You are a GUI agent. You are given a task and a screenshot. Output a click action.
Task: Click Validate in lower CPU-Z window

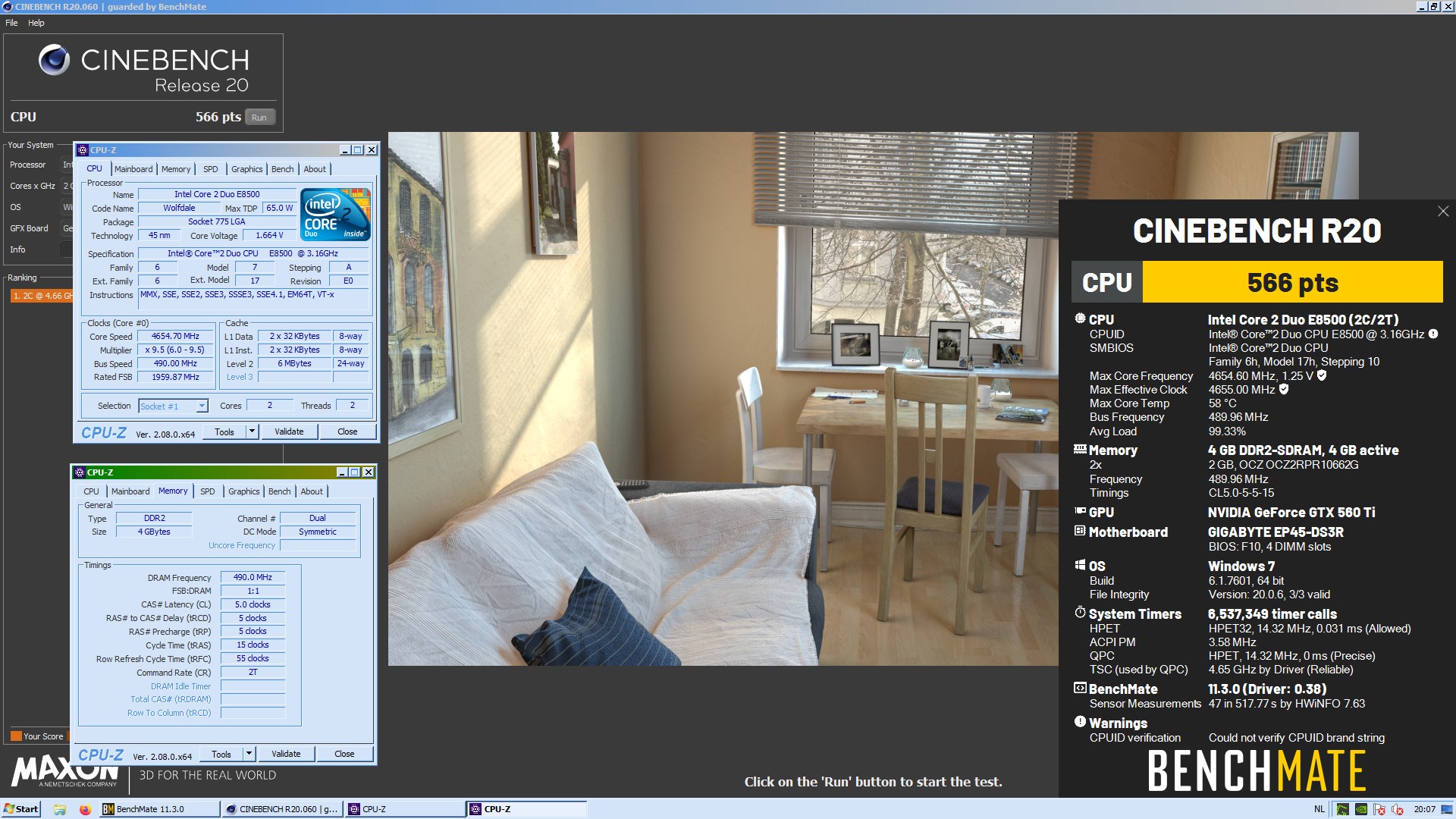pos(286,754)
